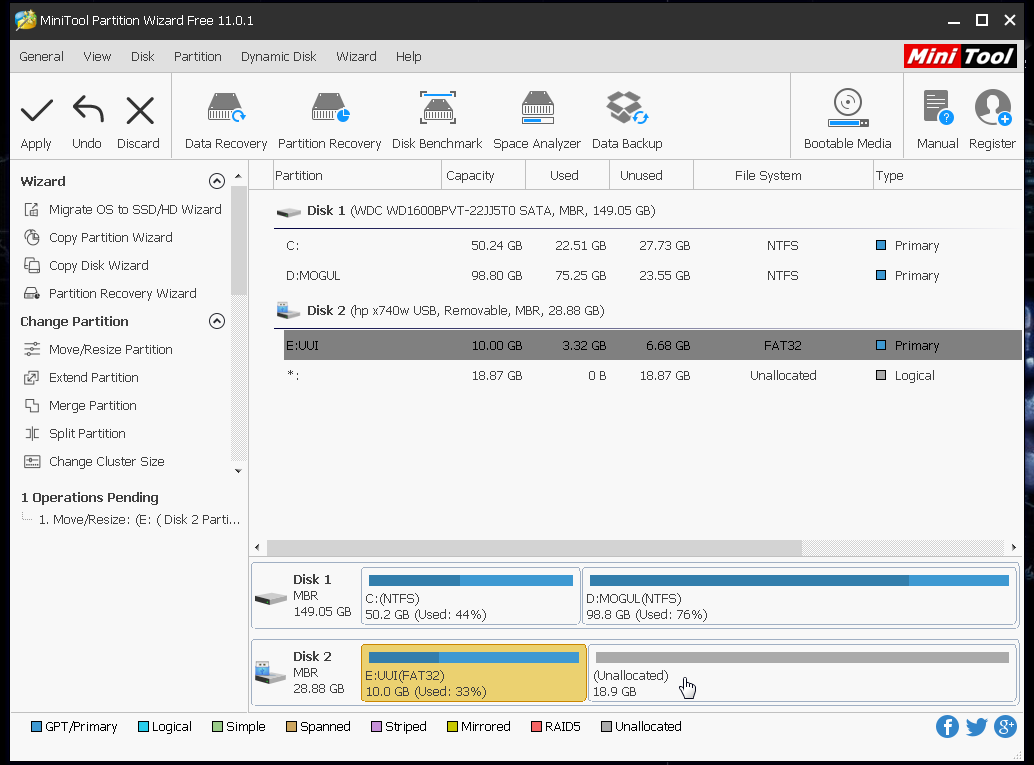Undo the last operation
This screenshot has height=765, width=1034.
click(87, 122)
